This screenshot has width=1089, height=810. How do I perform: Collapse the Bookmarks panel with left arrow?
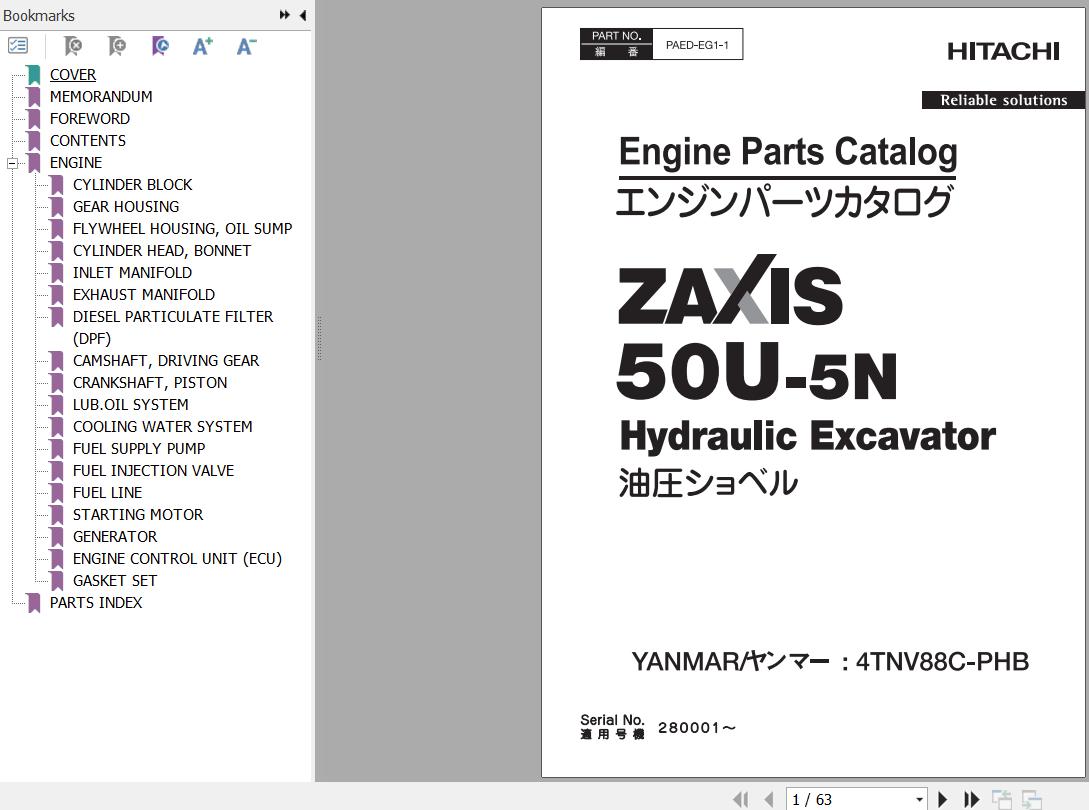tap(303, 15)
